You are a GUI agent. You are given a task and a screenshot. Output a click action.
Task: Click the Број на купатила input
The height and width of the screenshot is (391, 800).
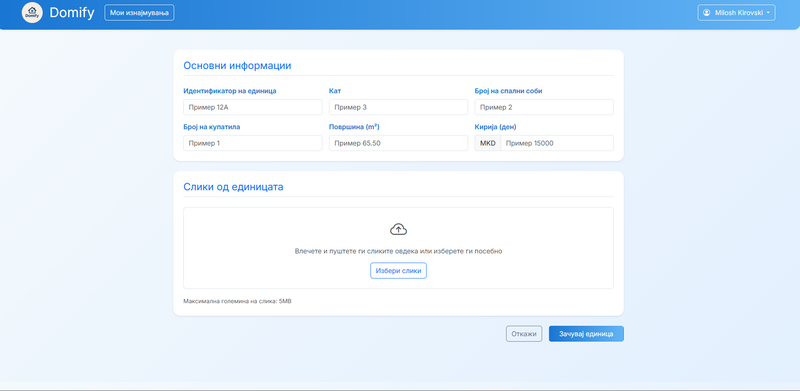[x=253, y=143]
